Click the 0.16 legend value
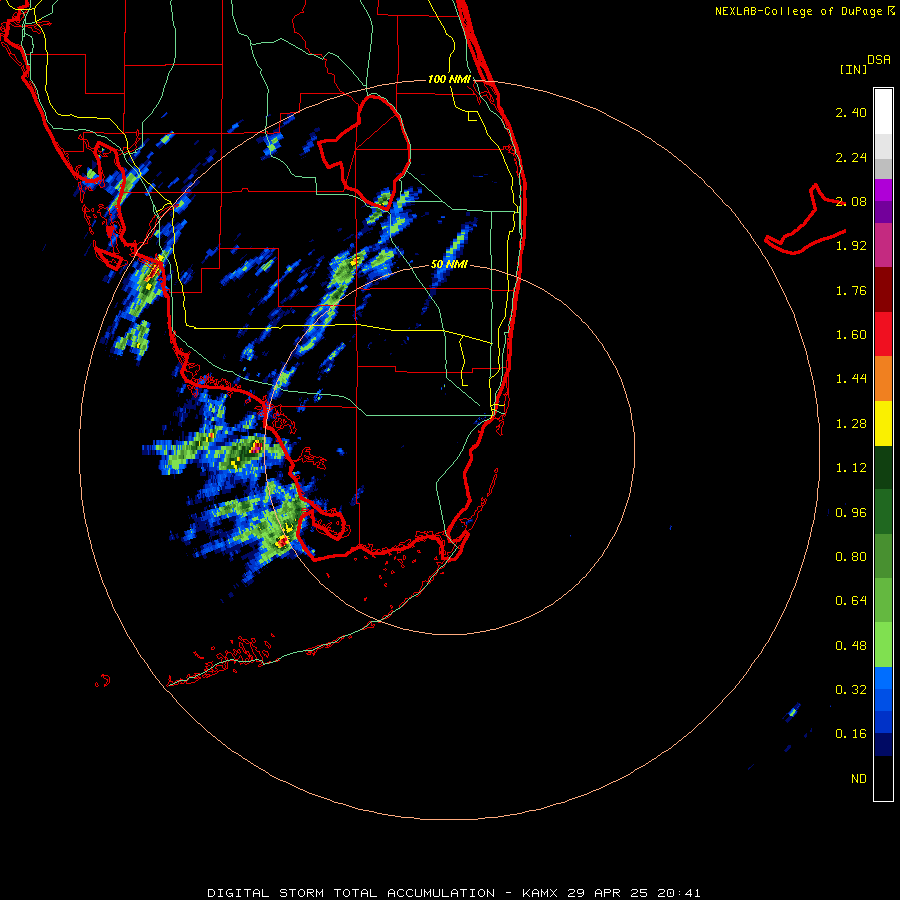This screenshot has width=900, height=900. click(x=851, y=734)
